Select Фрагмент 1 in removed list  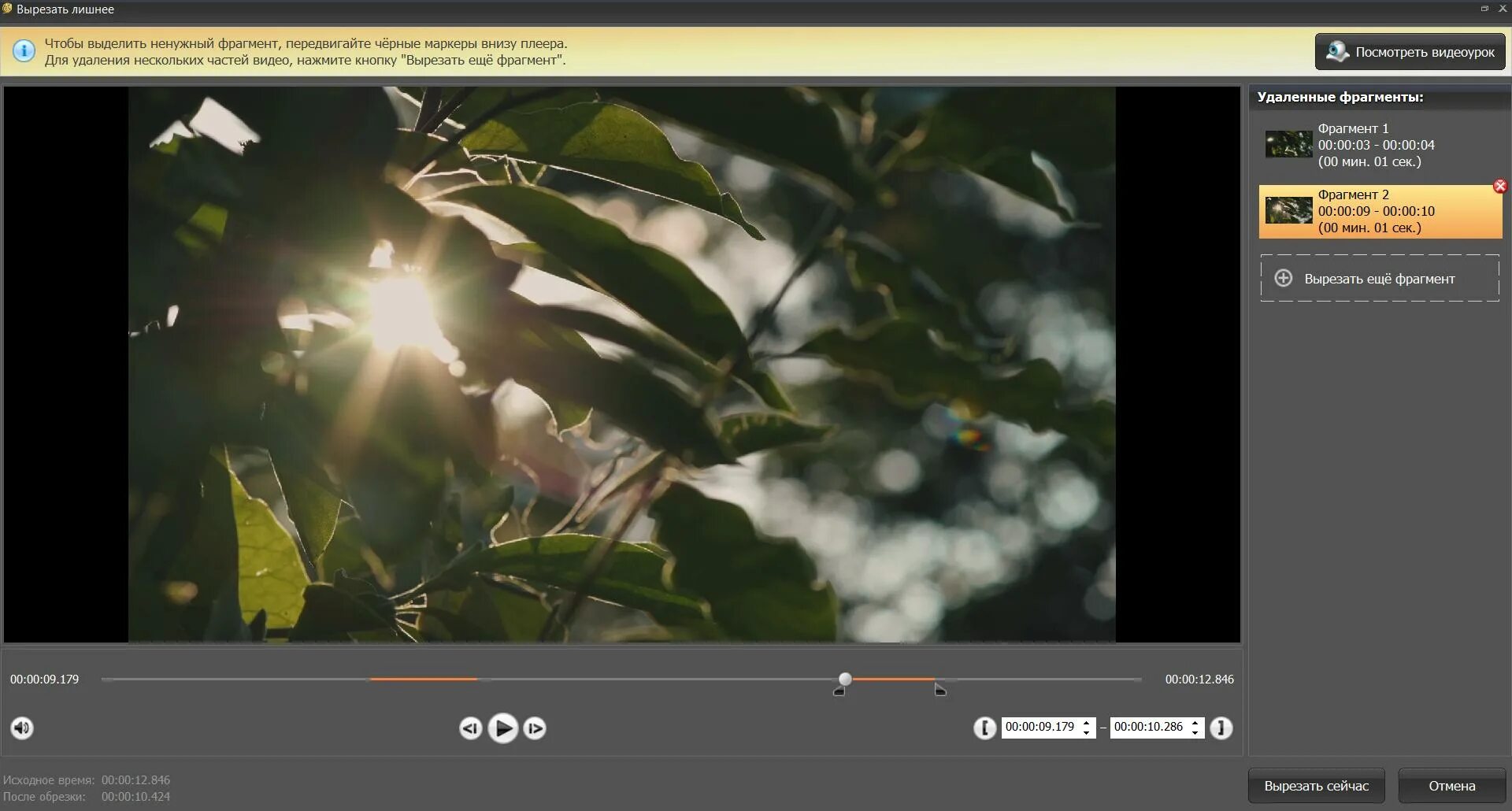(1380, 145)
